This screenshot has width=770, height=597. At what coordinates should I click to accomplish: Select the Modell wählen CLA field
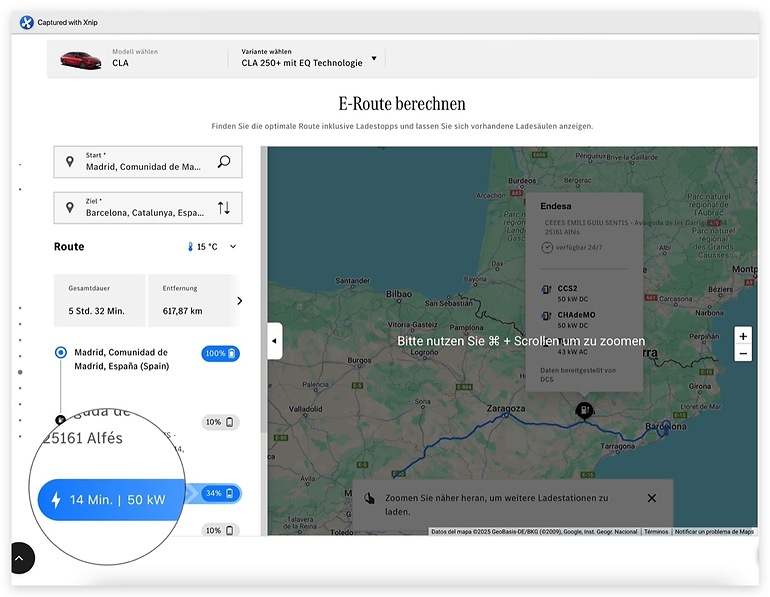[x=135, y=58]
